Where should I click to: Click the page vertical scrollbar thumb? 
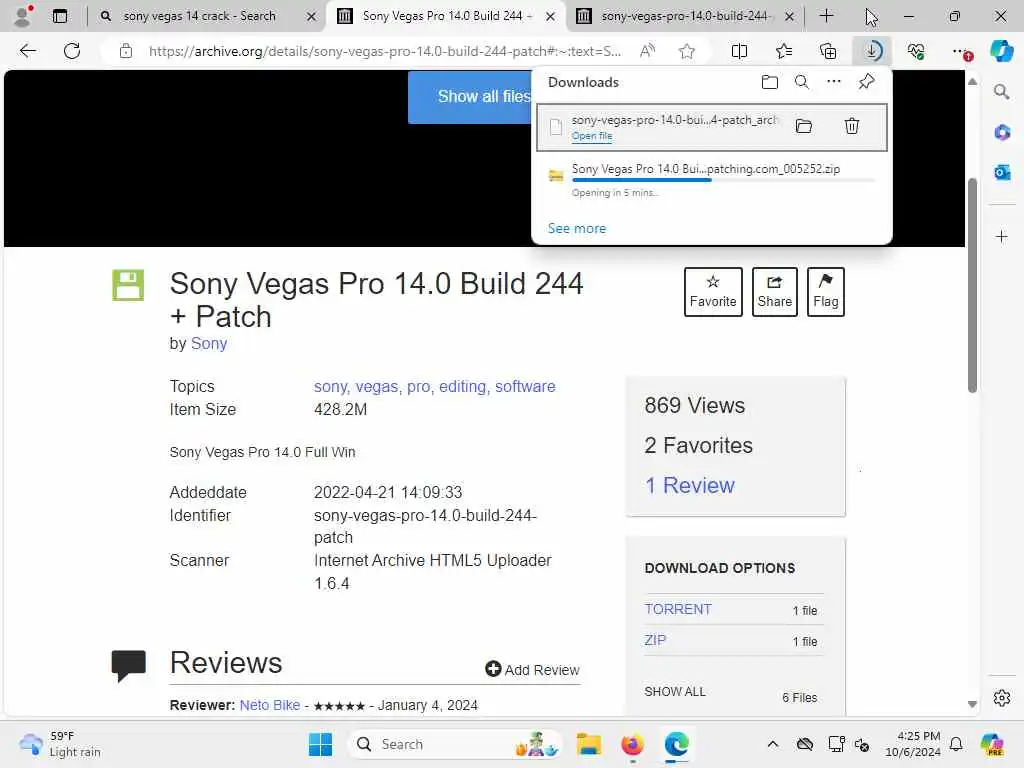972,285
